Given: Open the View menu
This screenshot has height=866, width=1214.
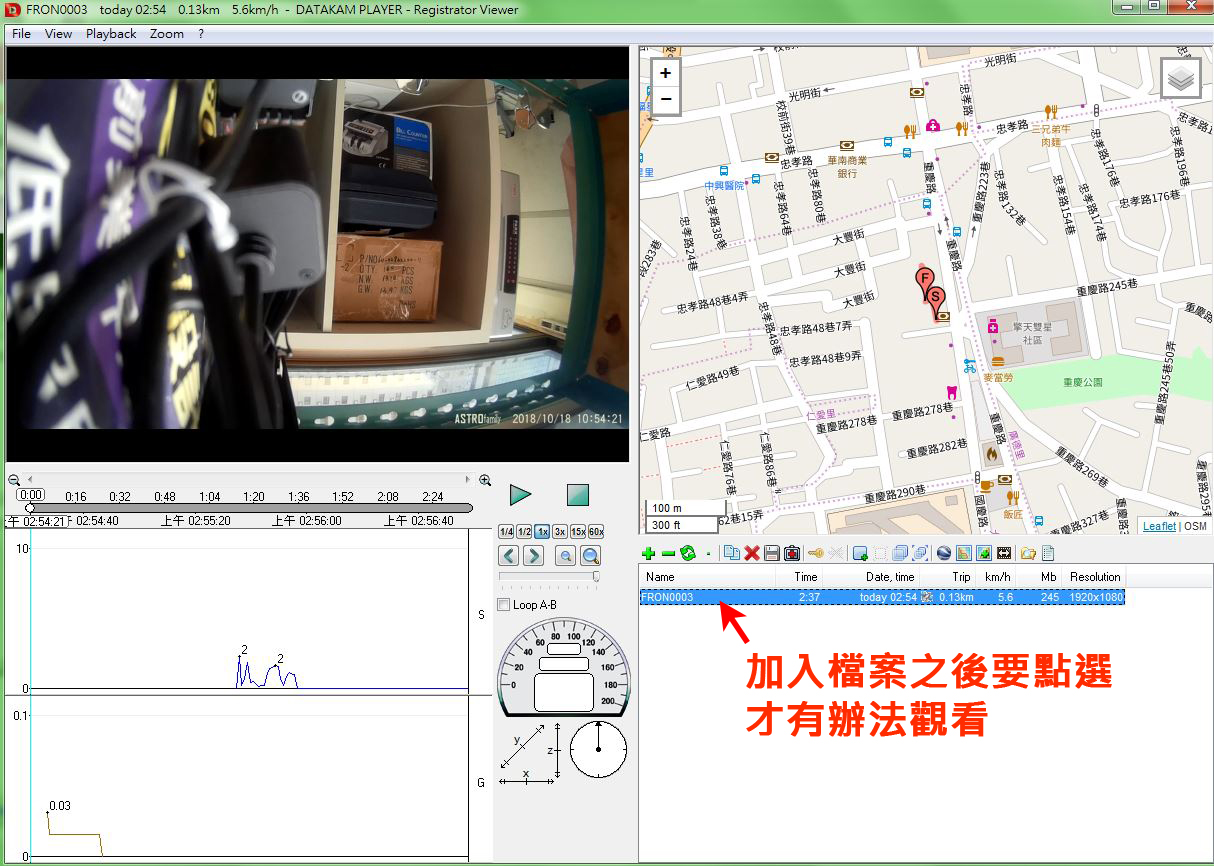Looking at the screenshot, I should click(59, 34).
